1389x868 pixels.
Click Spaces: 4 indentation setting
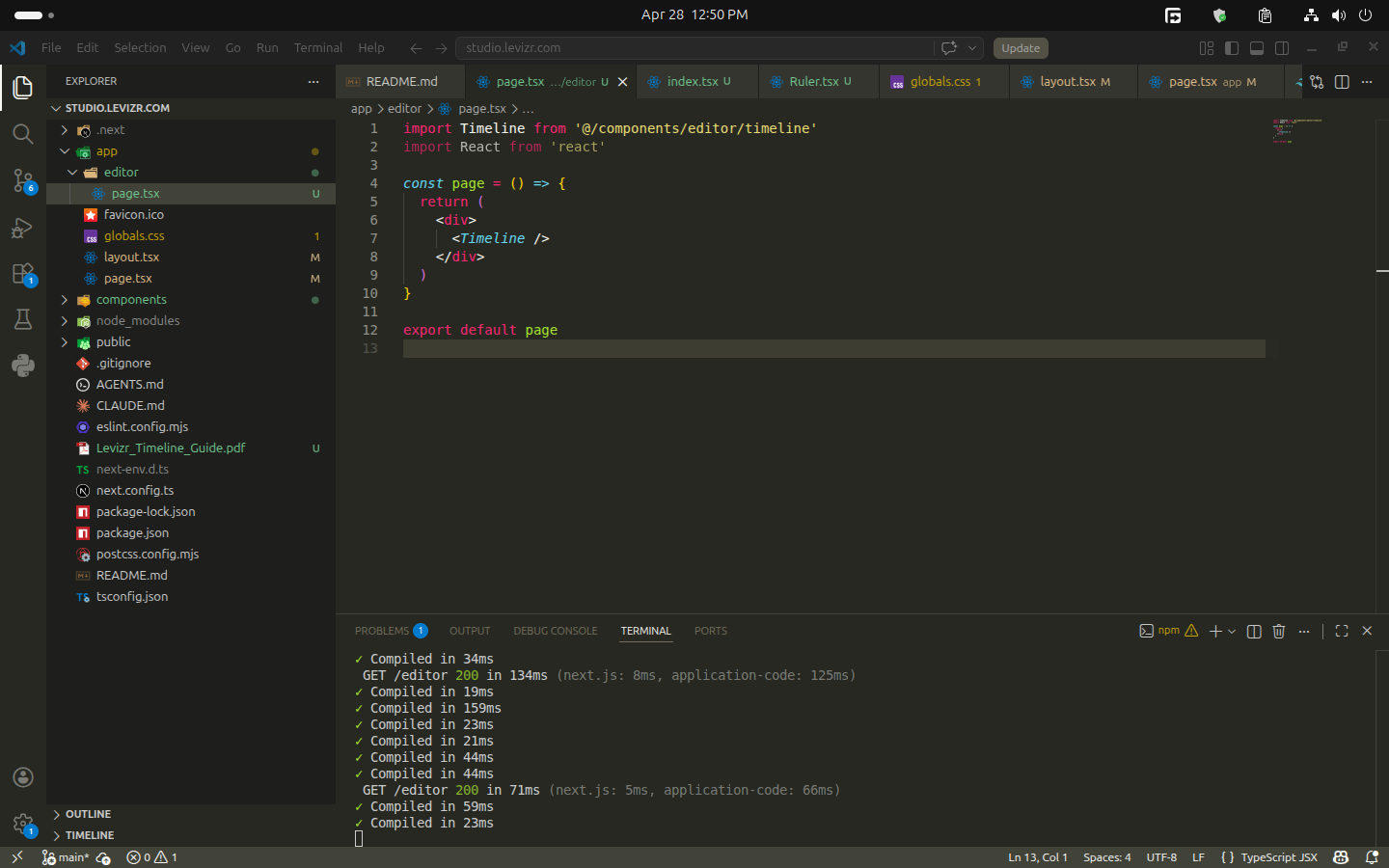1106,857
